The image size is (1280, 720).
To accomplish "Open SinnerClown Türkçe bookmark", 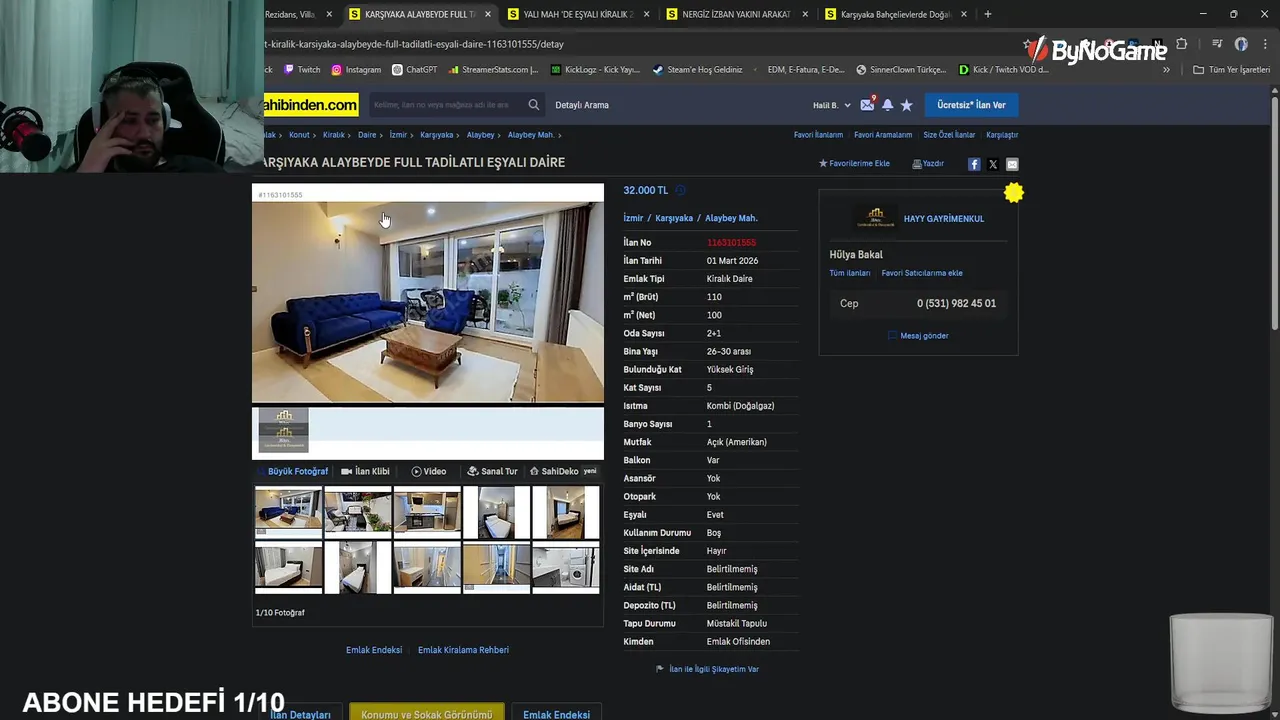I will pyautogui.click(x=901, y=70).
